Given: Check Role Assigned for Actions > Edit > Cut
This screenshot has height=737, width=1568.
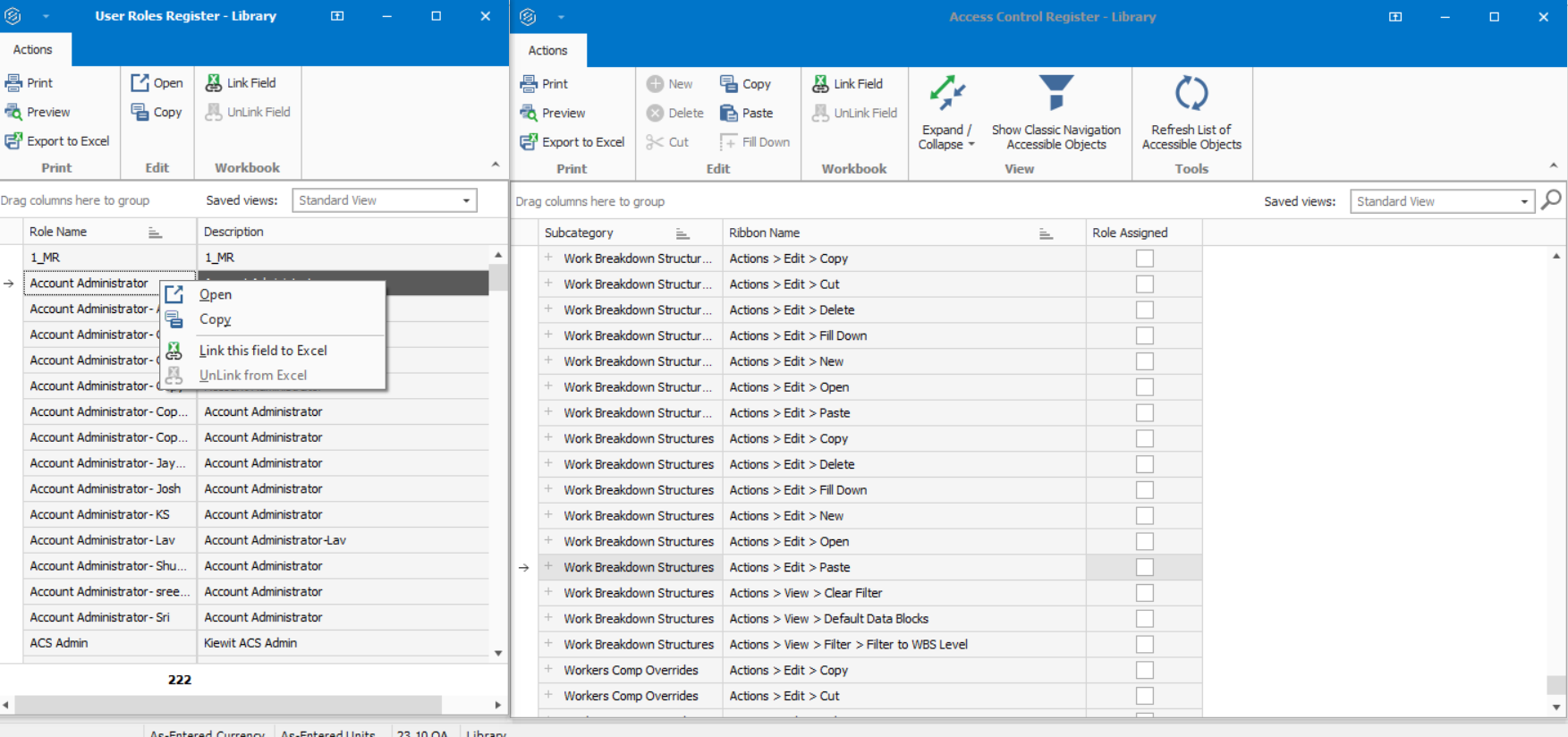Looking at the screenshot, I should click(1144, 284).
